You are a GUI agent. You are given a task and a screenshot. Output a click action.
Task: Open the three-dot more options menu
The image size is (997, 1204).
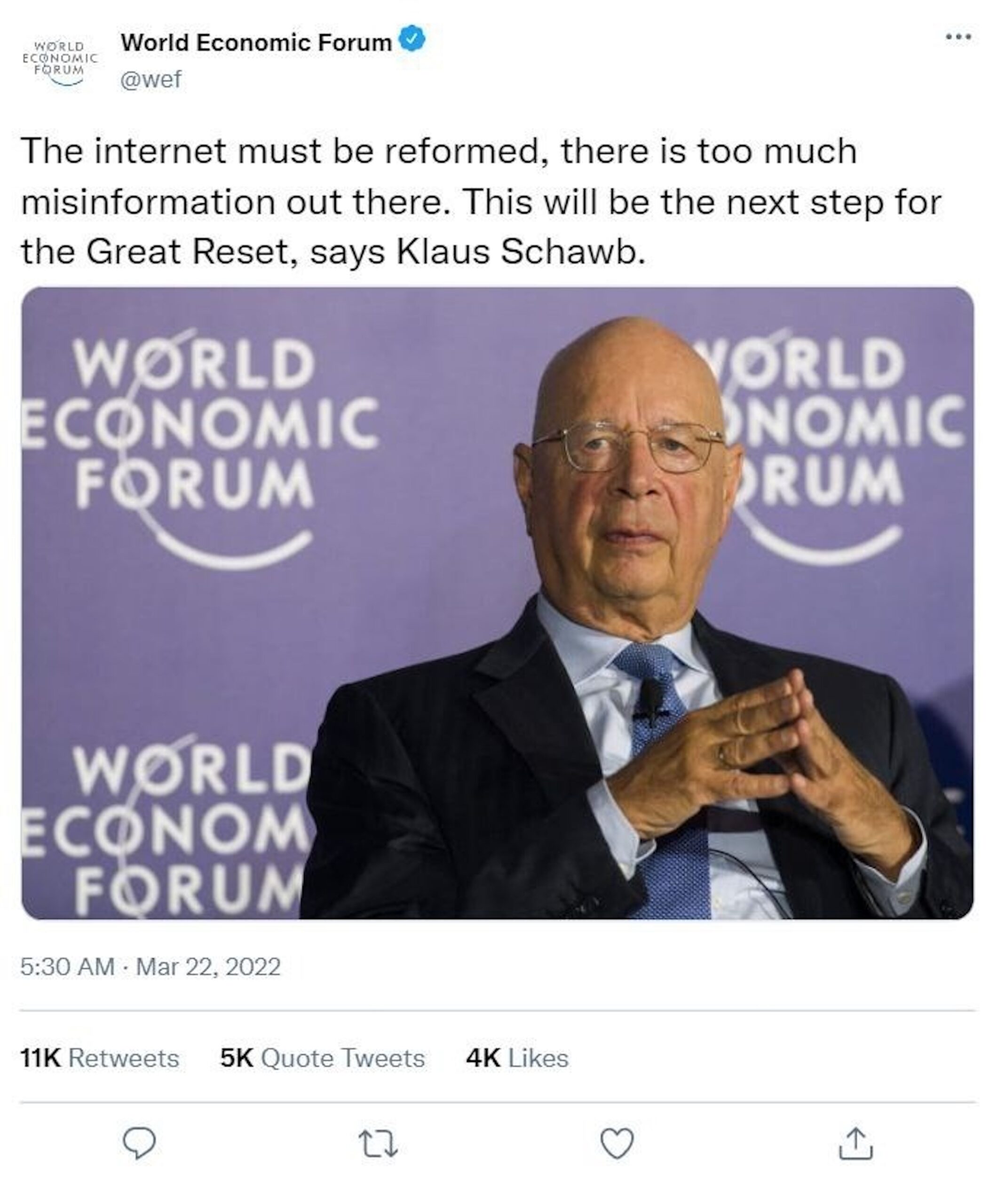click(958, 37)
